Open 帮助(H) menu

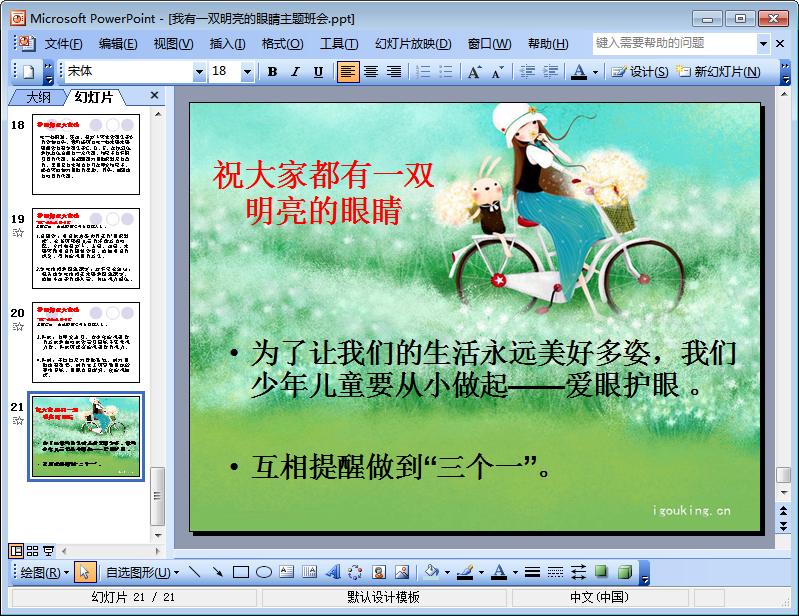click(548, 44)
